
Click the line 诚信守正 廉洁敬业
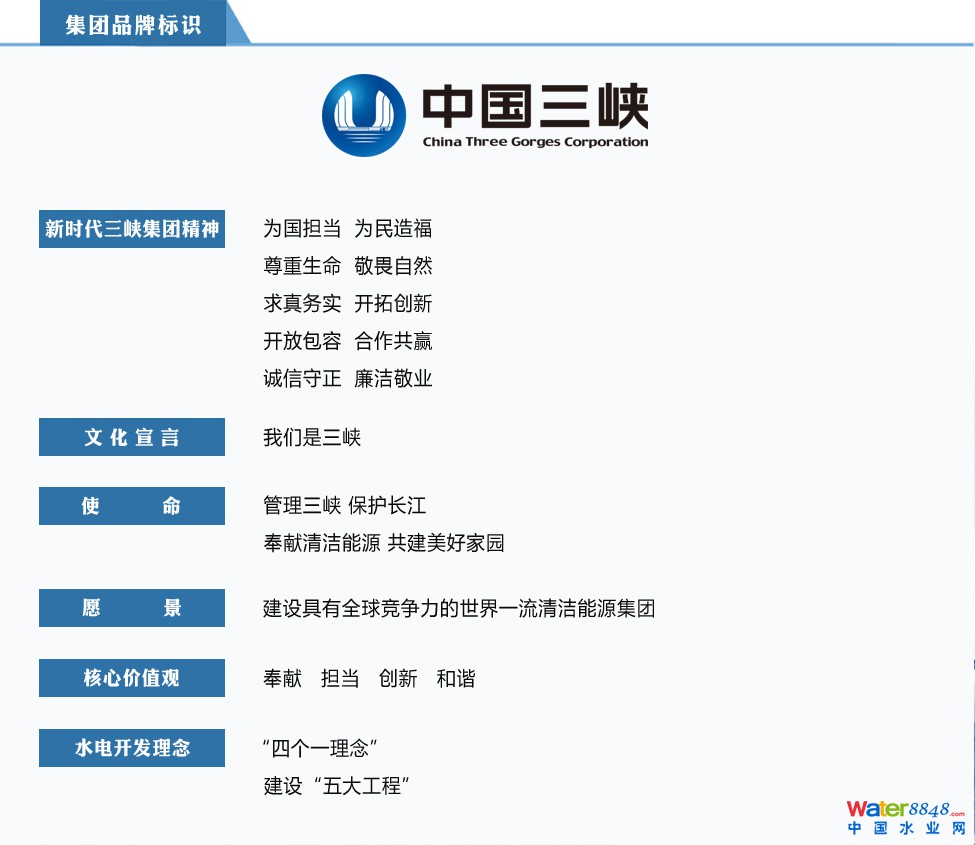click(x=347, y=379)
